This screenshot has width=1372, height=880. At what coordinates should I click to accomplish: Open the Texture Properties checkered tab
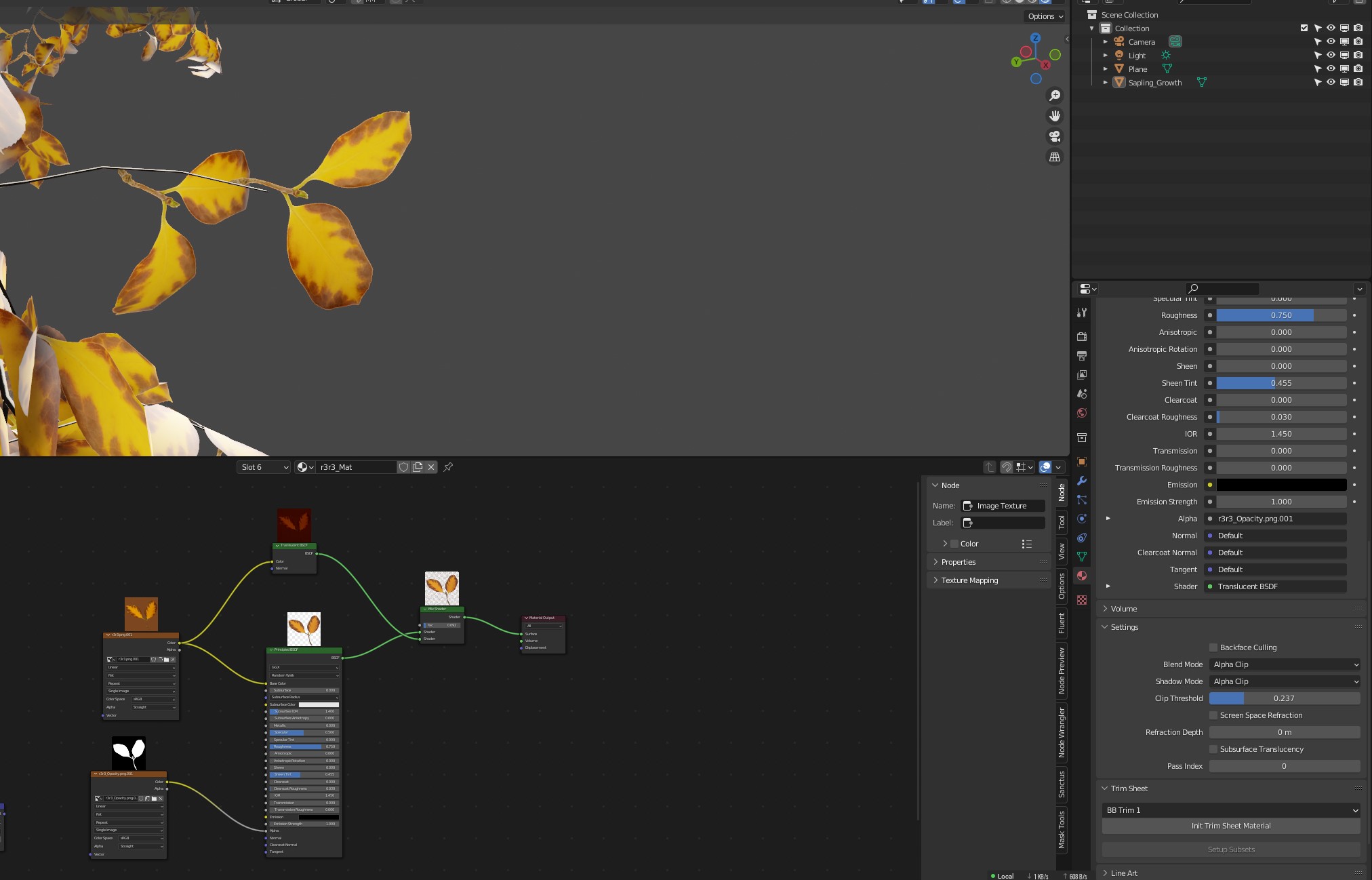coord(1083,599)
